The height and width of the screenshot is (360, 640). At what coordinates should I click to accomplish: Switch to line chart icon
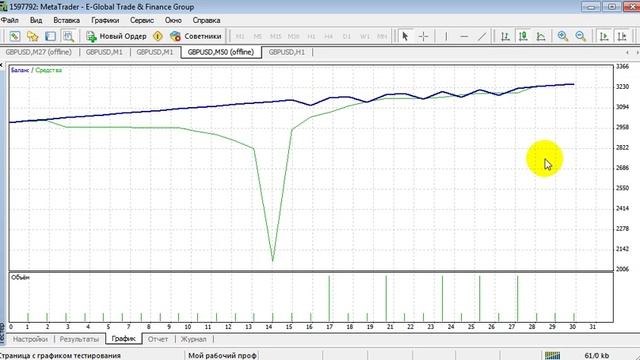point(541,36)
